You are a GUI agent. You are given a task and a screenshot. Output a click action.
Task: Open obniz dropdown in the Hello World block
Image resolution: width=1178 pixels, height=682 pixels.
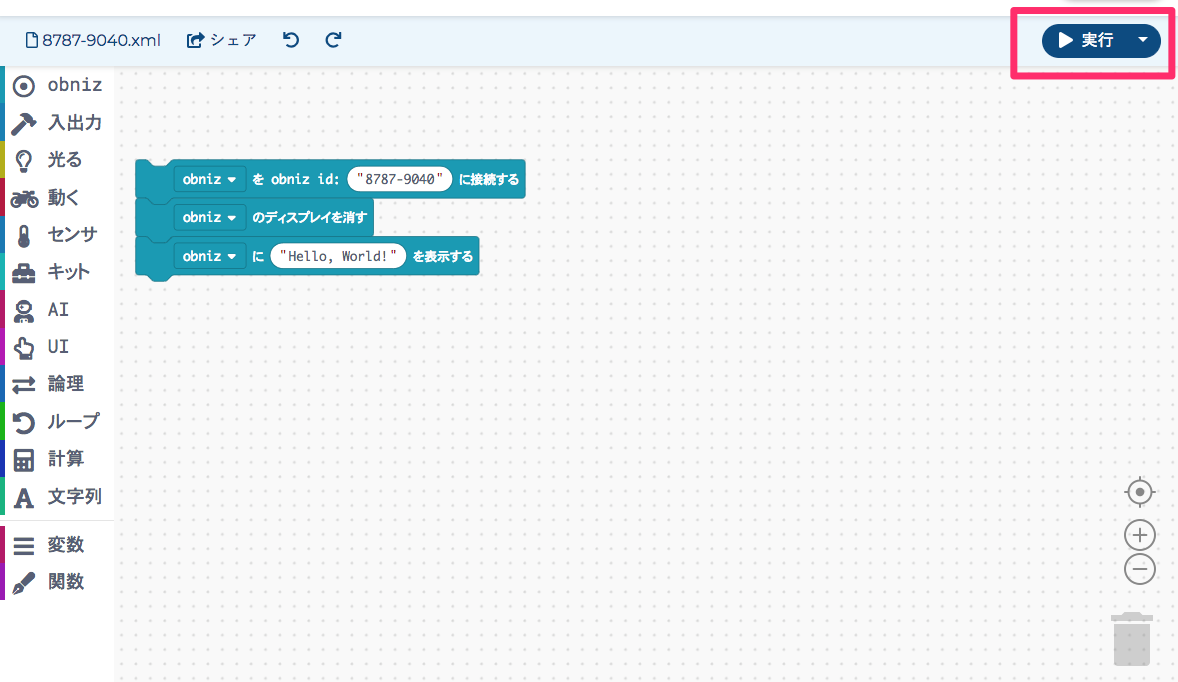(x=209, y=256)
